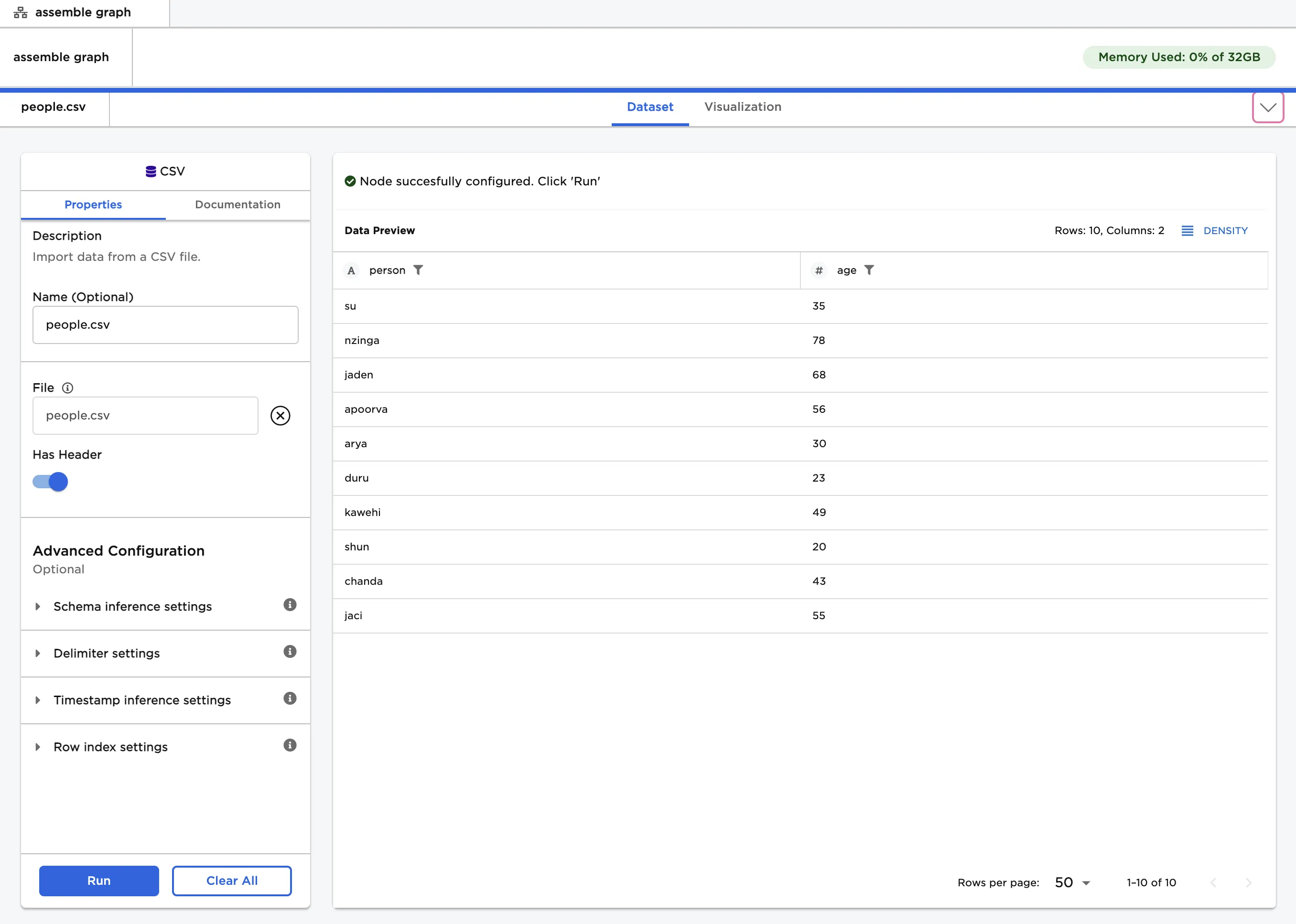Click Timestamp inference settings info icon

pos(290,698)
